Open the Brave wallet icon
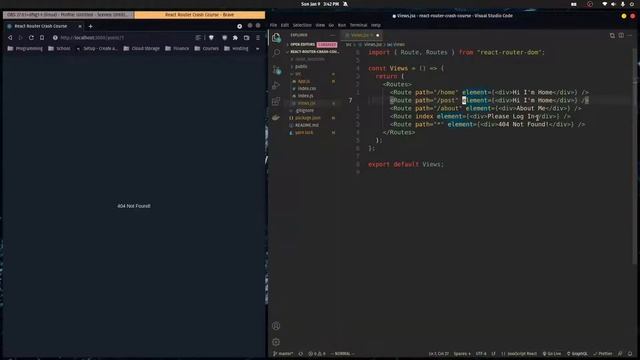The width and height of the screenshot is (640, 360). [247, 38]
